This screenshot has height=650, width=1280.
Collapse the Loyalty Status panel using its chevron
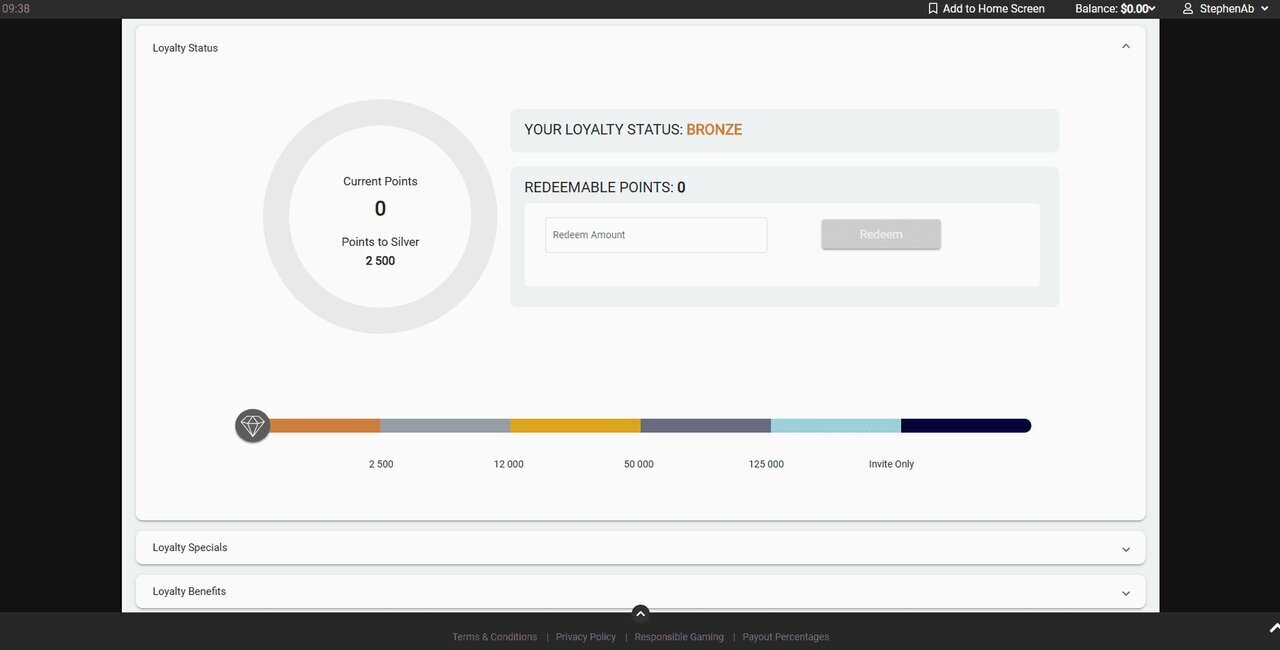pyautogui.click(x=1126, y=47)
